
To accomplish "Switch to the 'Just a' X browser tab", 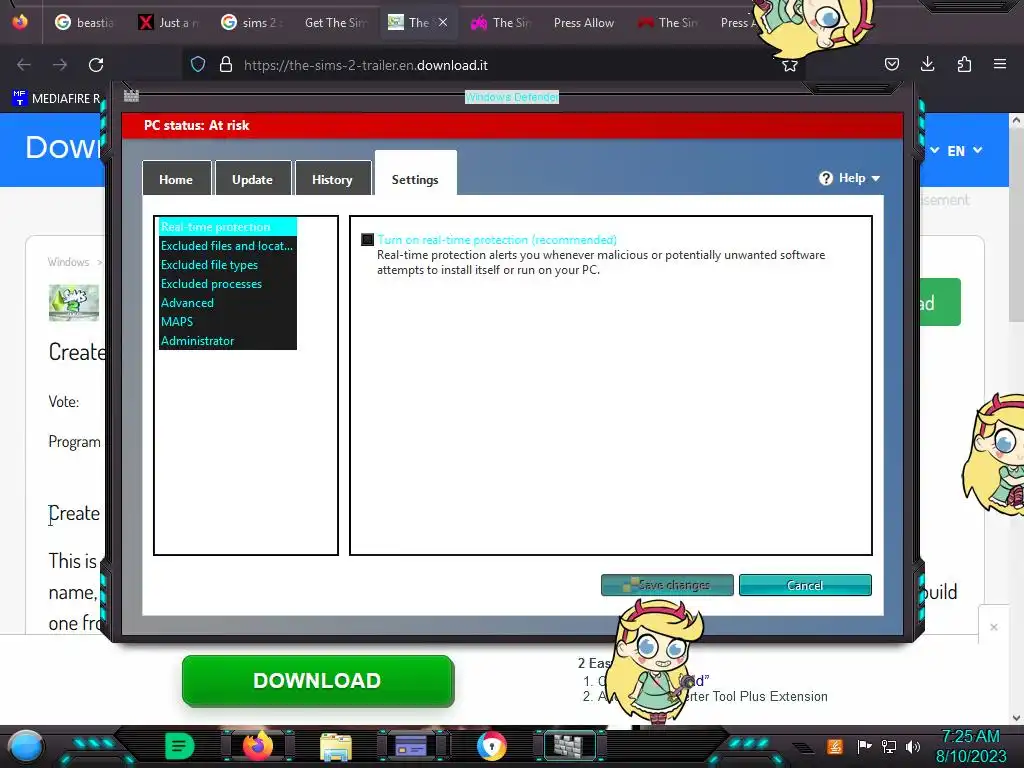I will (168, 23).
